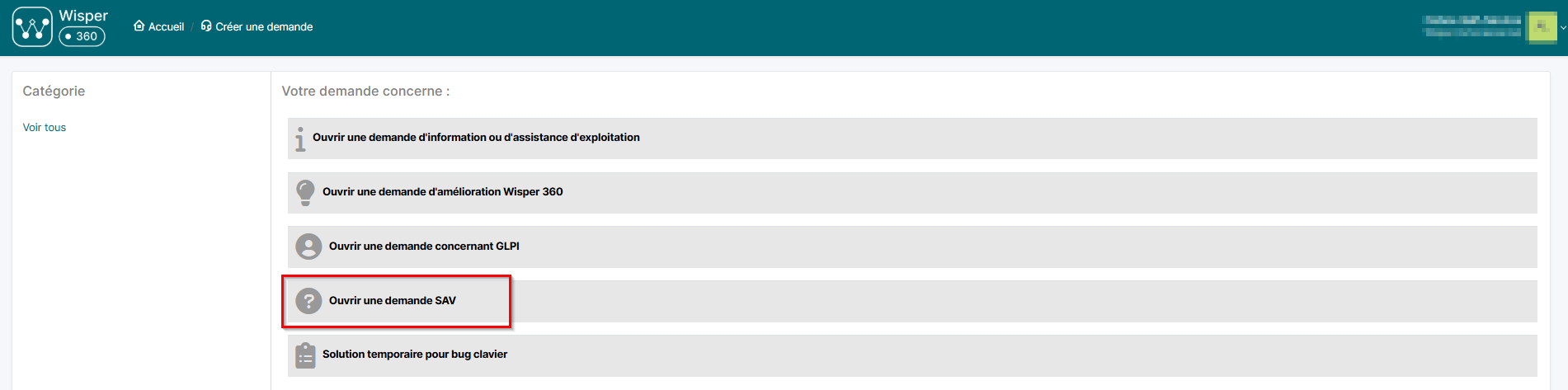1568x390 pixels.
Task: Click the Voir tous category link
Action: point(45,128)
